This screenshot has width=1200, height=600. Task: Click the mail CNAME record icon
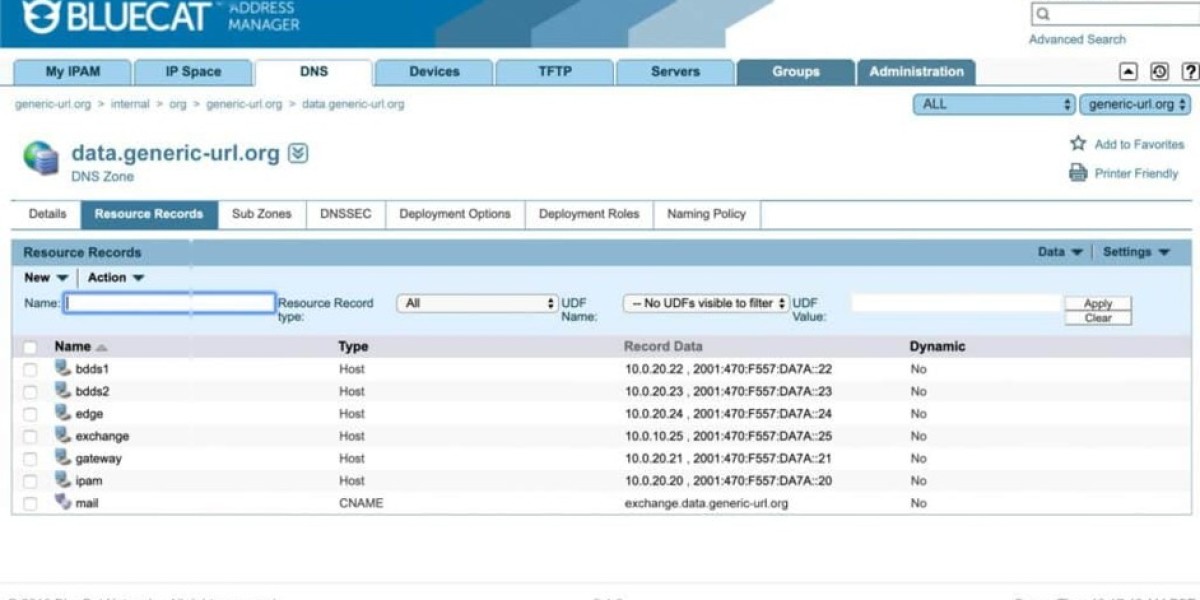(x=63, y=503)
